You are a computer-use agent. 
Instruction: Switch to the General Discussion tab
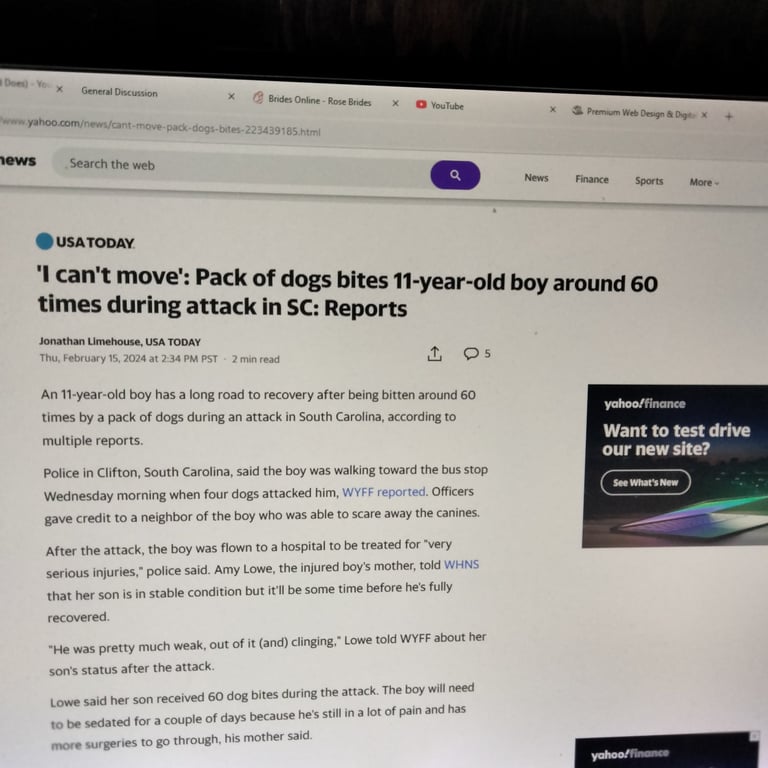click(120, 92)
